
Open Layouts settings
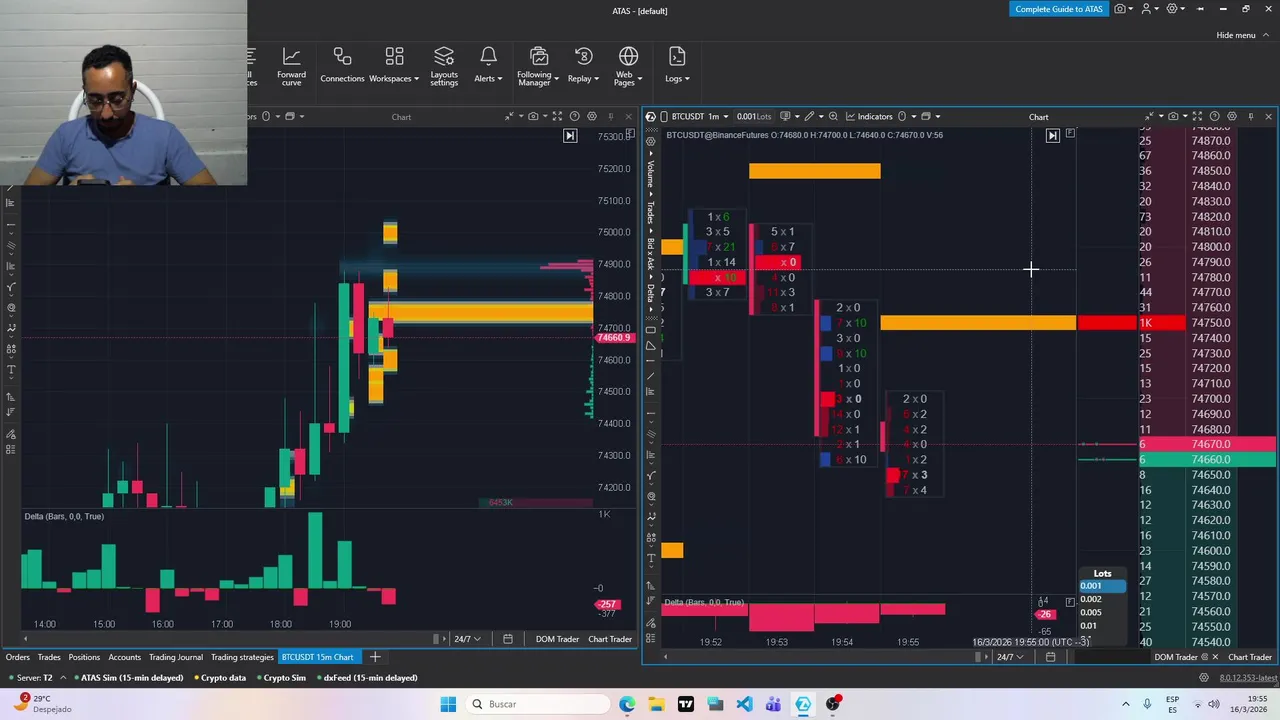pyautogui.click(x=444, y=66)
